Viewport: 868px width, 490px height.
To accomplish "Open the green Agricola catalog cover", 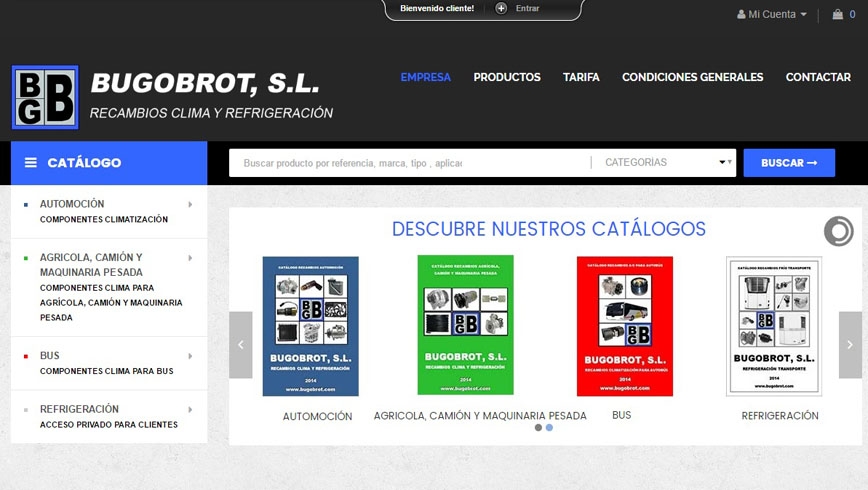I will pyautogui.click(x=466, y=325).
